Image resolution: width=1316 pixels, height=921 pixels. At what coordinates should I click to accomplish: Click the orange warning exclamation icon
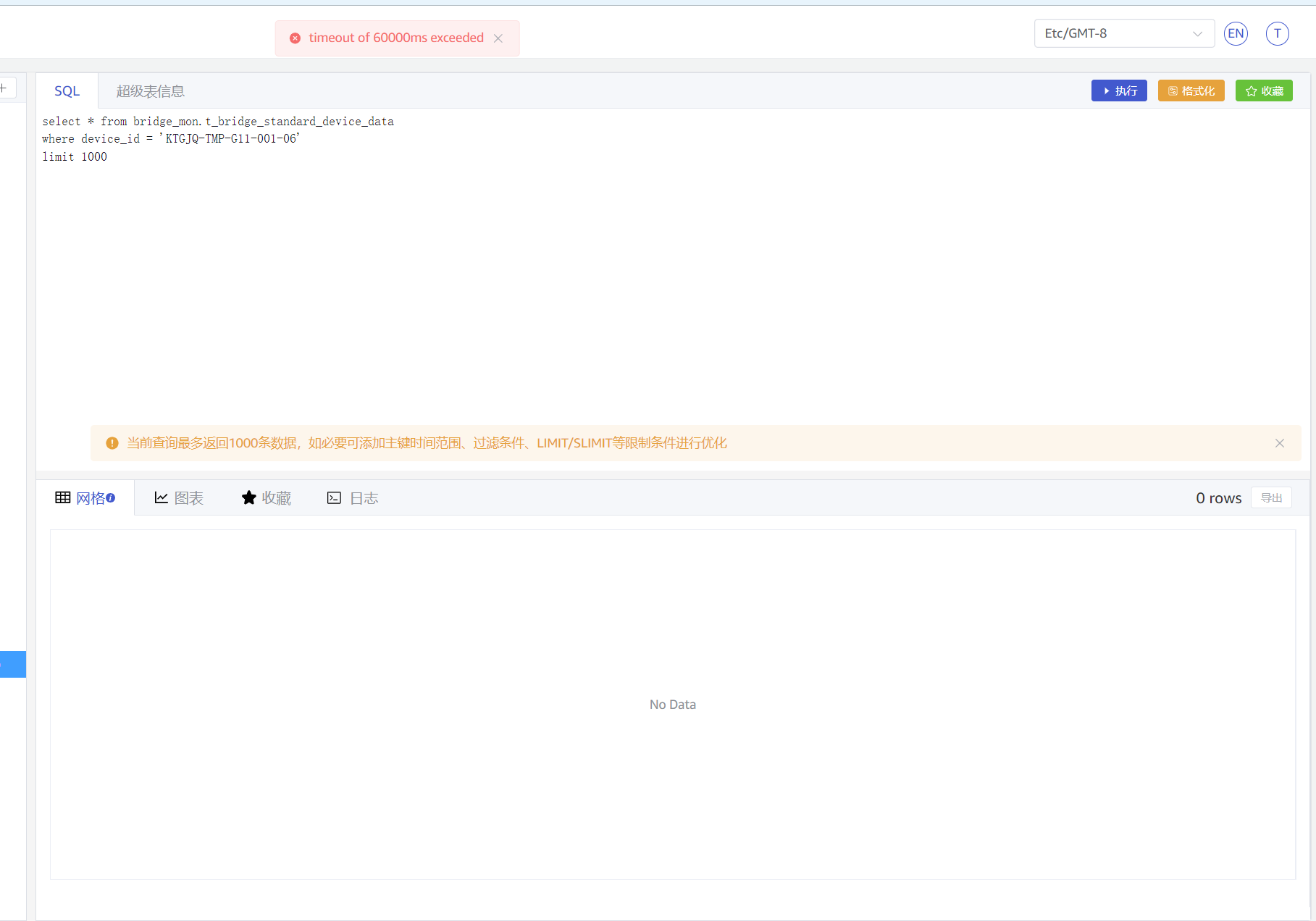pos(112,443)
